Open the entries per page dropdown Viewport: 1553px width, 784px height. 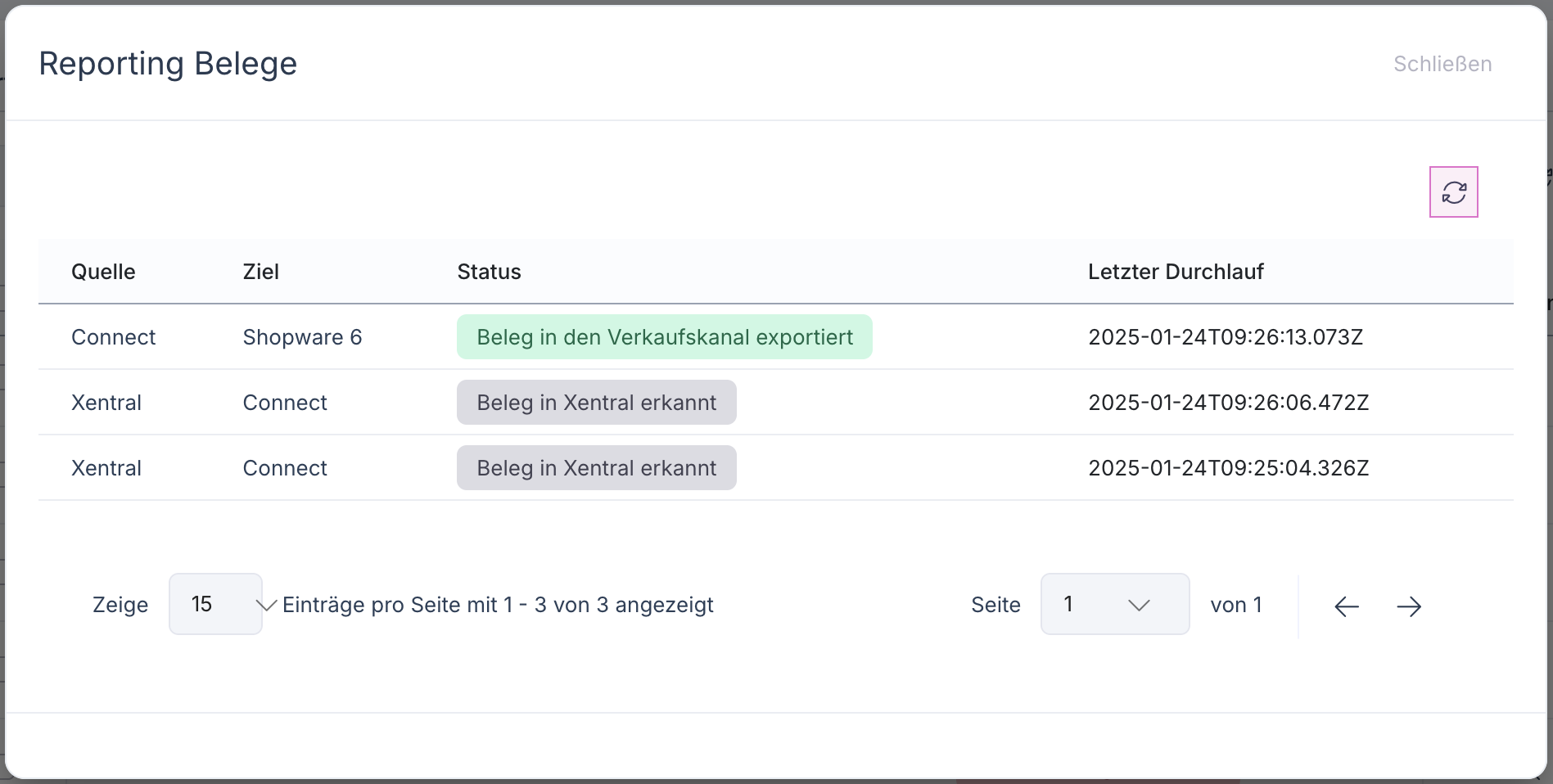[x=216, y=604]
